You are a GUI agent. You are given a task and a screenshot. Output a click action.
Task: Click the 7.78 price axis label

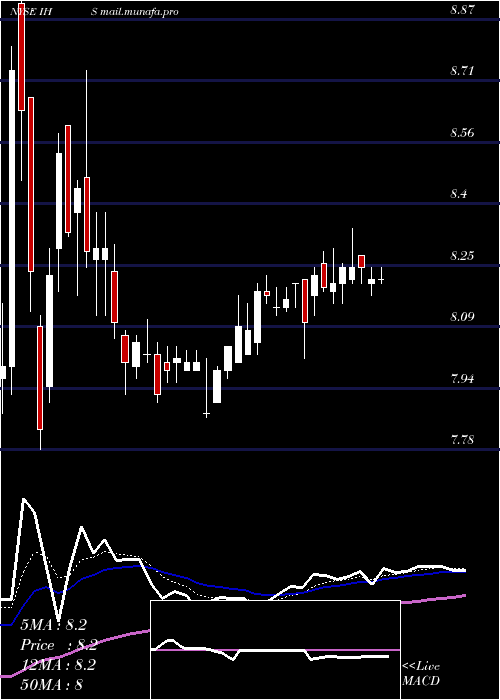[x=462, y=440]
